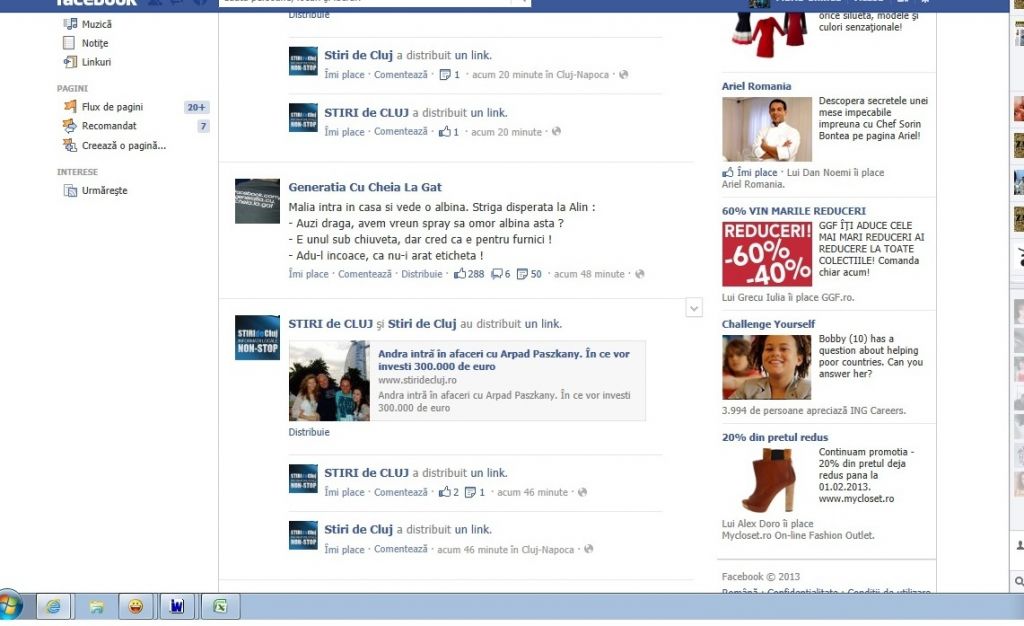Click the small avatar of the 46-minute STIRI de CLUJ post

303,478
